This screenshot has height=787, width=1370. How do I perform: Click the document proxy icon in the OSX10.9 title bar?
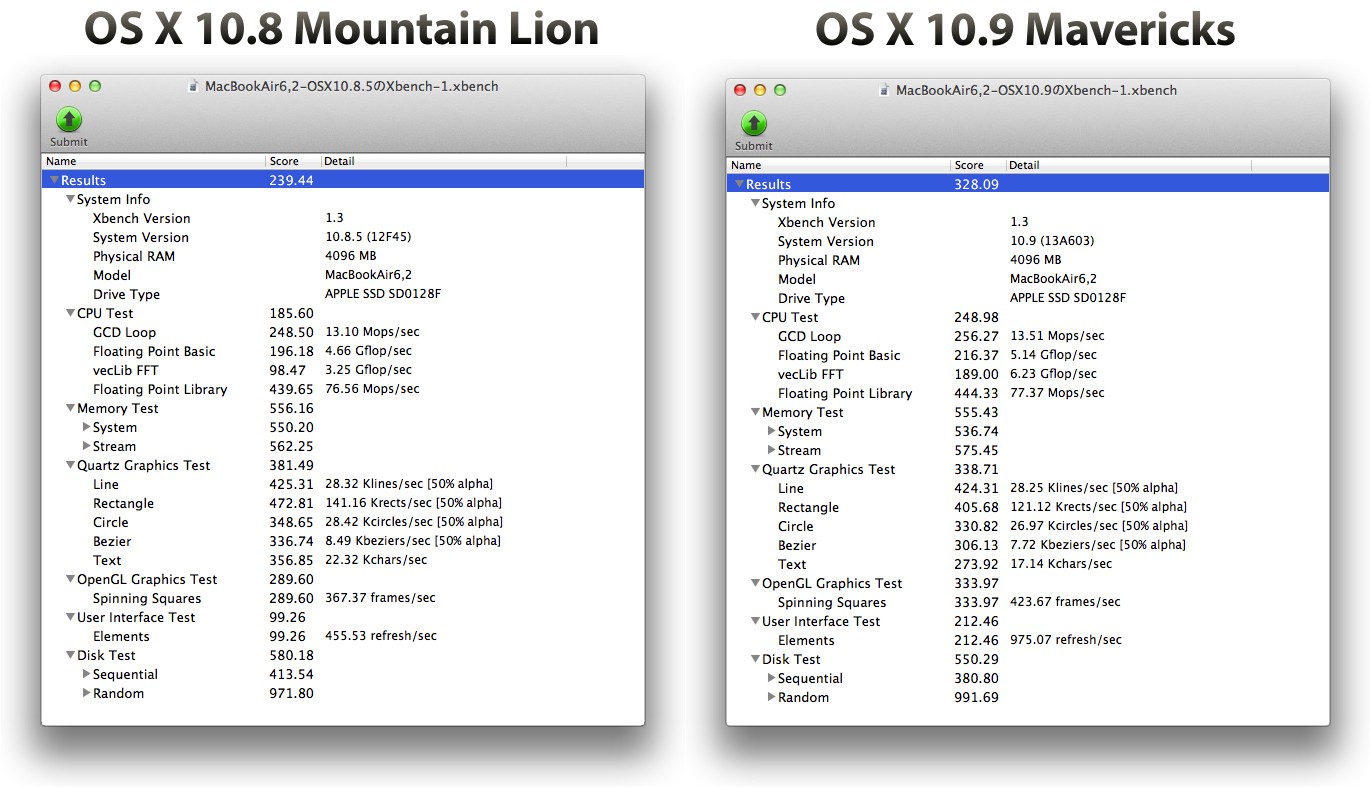pyautogui.click(x=884, y=90)
